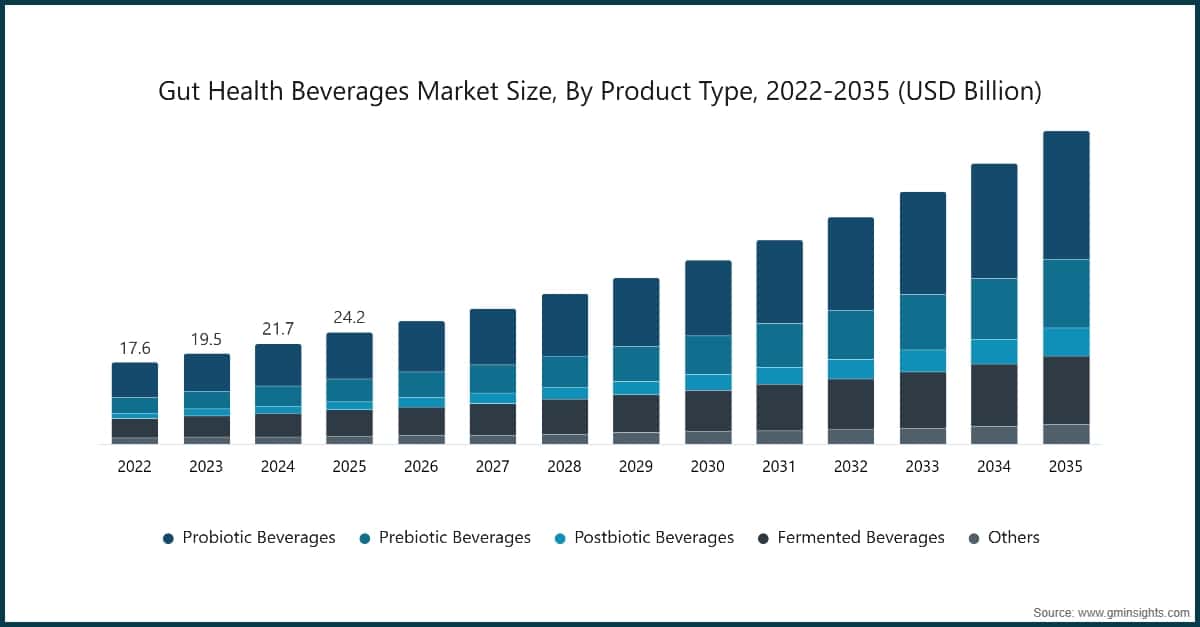Click the Probiotic Beverages legend text

pyautogui.click(x=258, y=537)
